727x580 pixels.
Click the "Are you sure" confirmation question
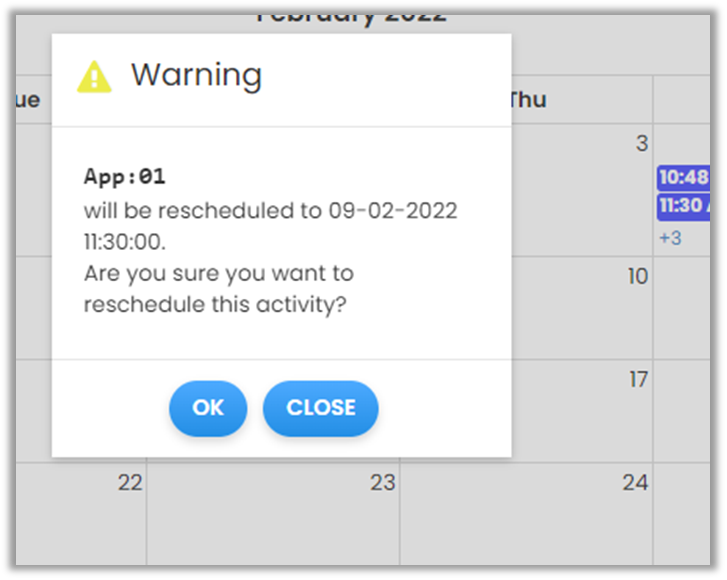pos(218,288)
